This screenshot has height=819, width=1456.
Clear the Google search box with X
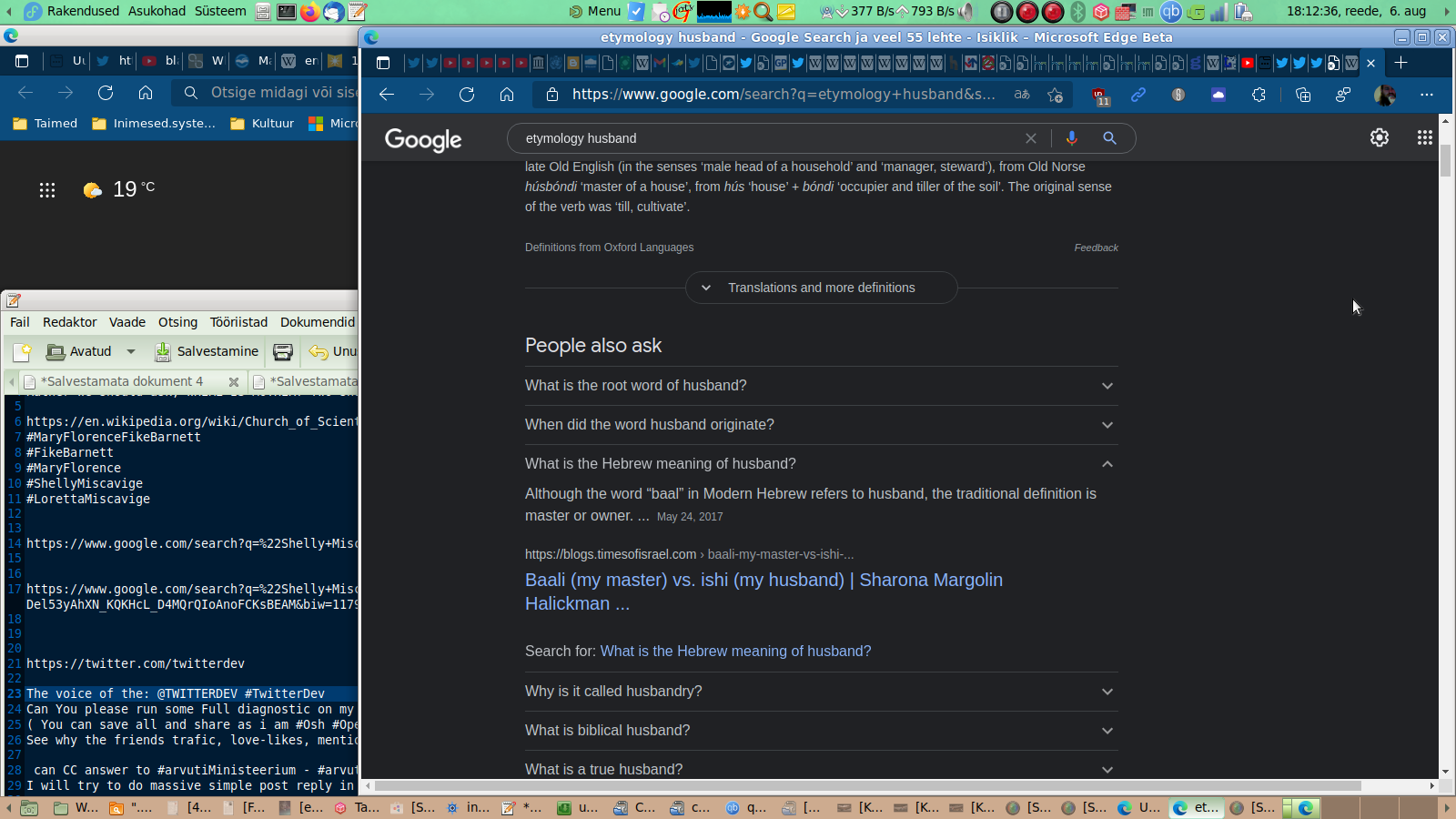[x=1030, y=138]
